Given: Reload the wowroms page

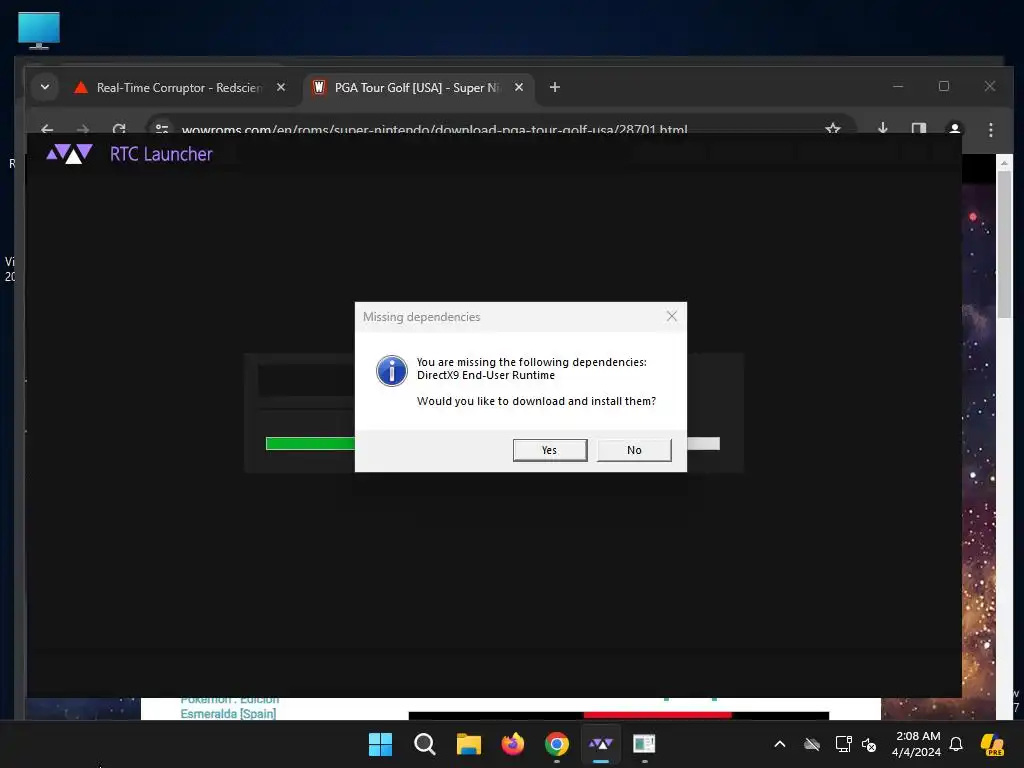Looking at the screenshot, I should point(119,129).
